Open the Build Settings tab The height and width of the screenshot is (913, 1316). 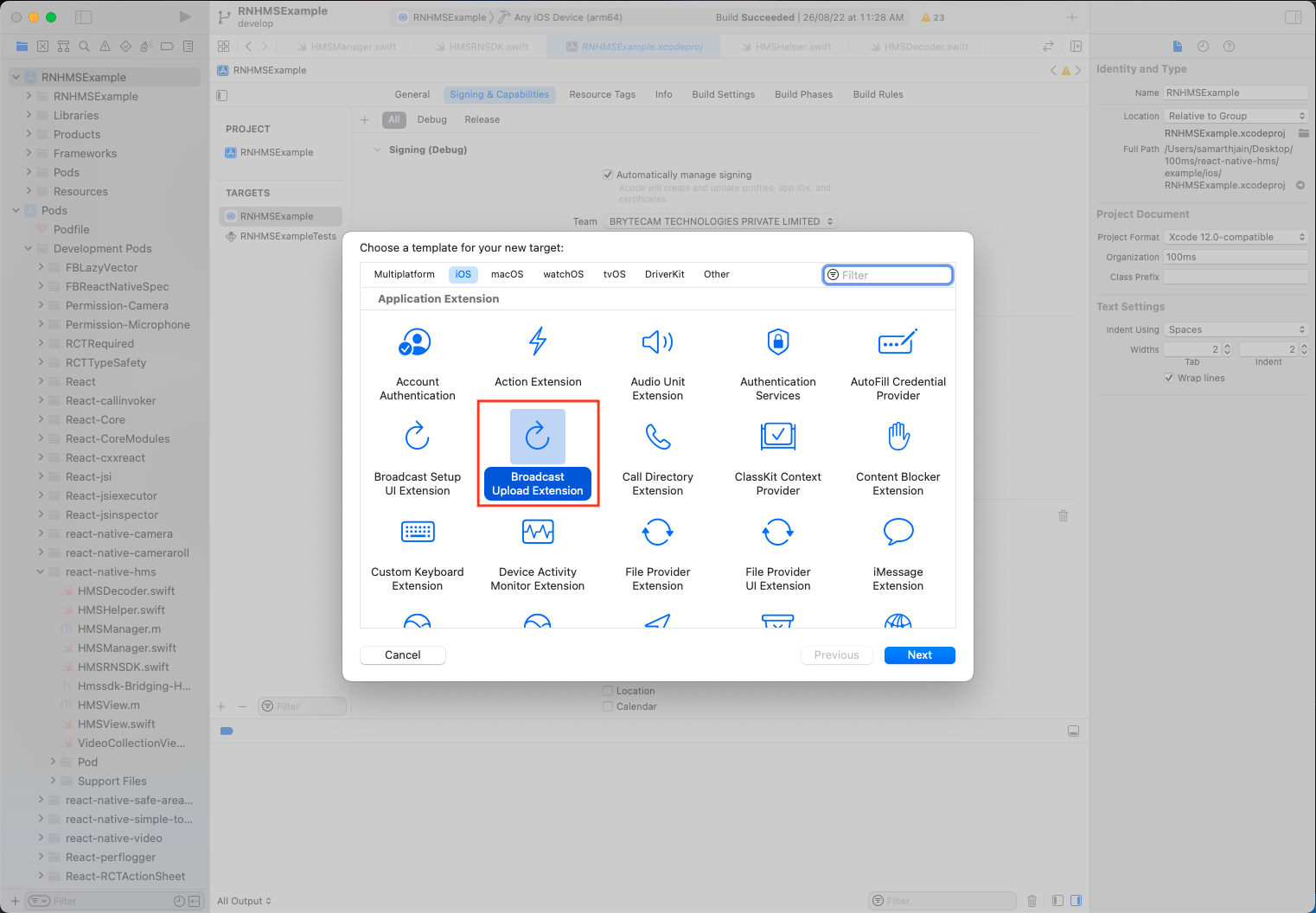(x=723, y=94)
